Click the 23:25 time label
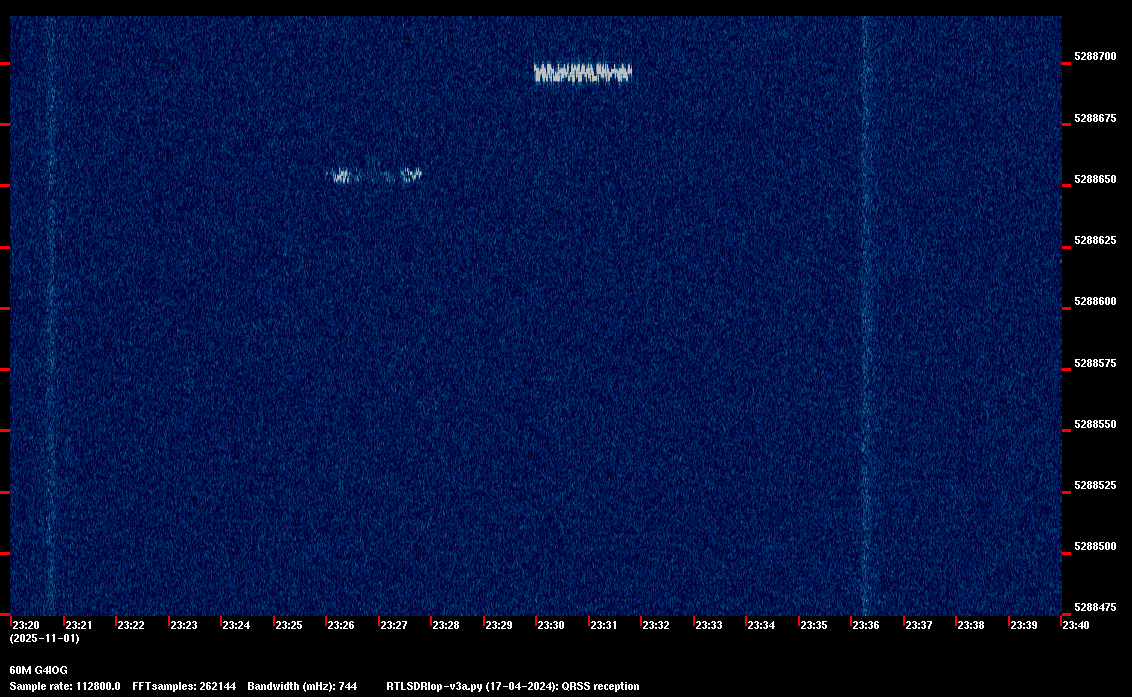1132x697 pixels. pyautogui.click(x=289, y=625)
